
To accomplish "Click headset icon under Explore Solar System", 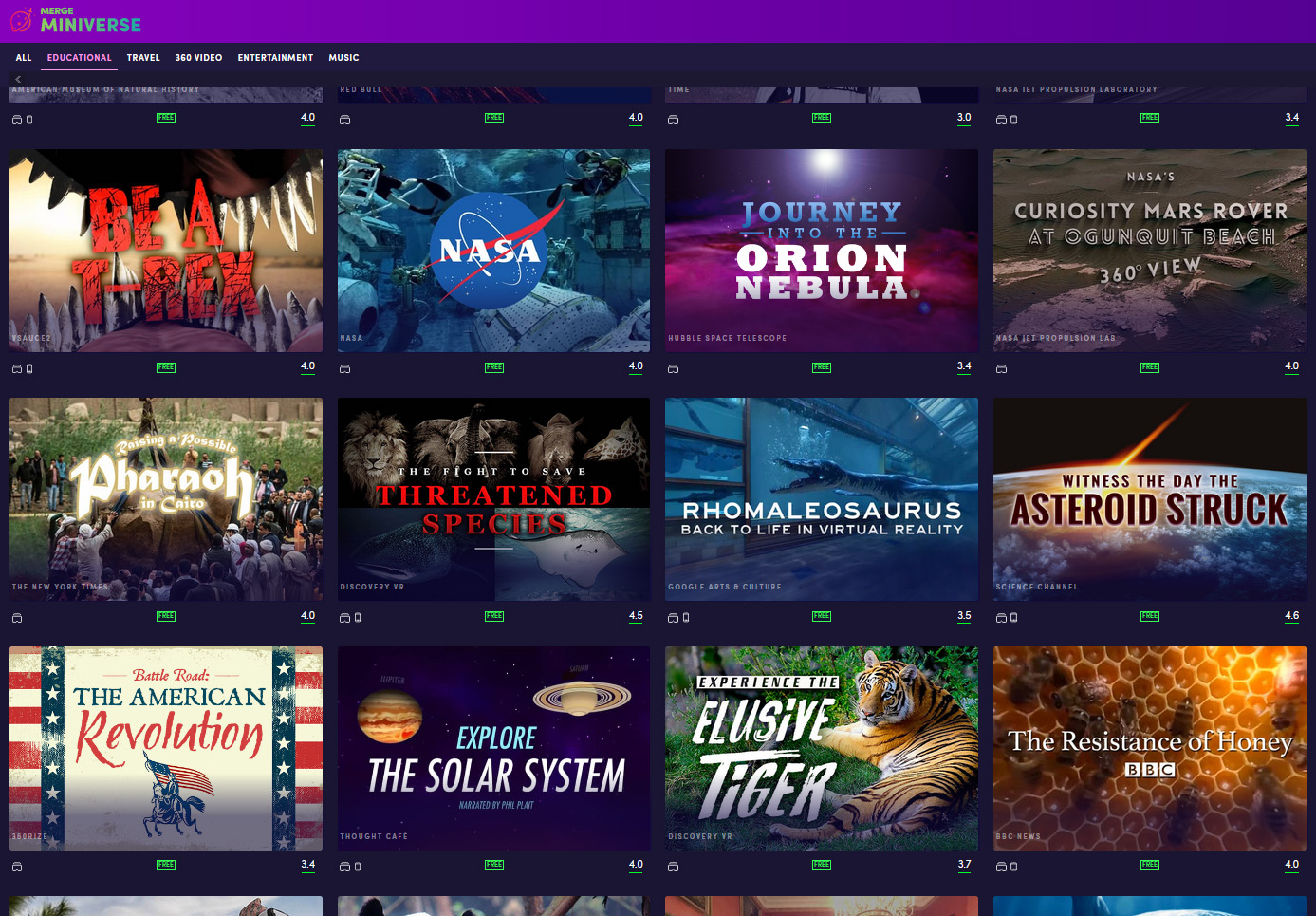I will 344,867.
